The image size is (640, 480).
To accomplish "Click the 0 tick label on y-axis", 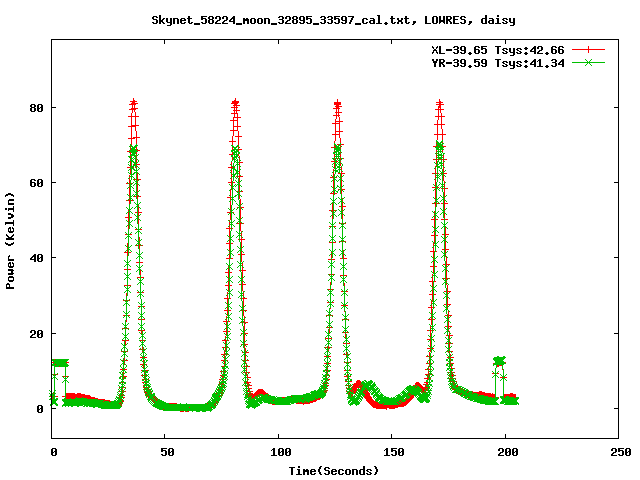I will coord(40,409).
